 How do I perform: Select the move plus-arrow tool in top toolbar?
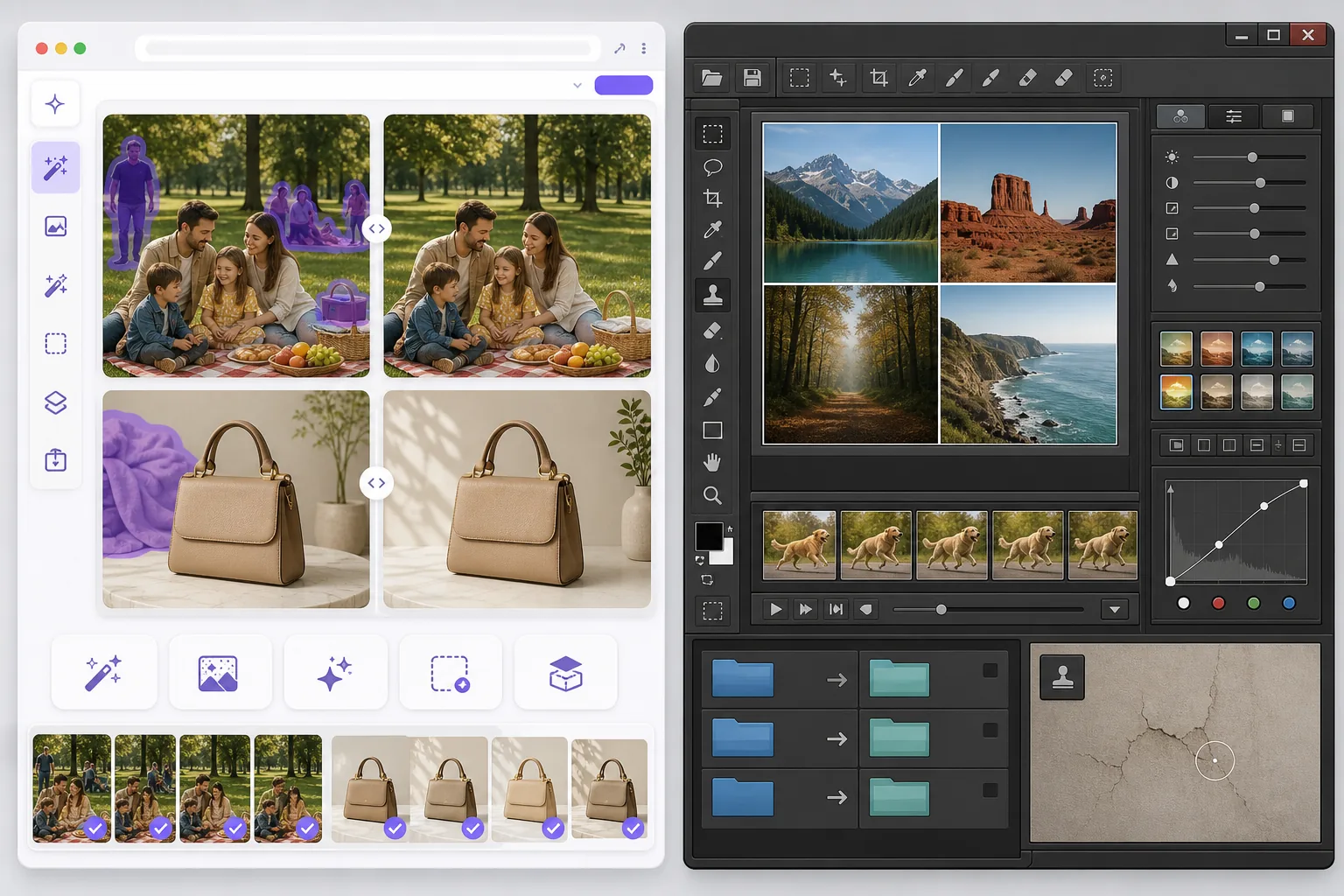pos(837,77)
